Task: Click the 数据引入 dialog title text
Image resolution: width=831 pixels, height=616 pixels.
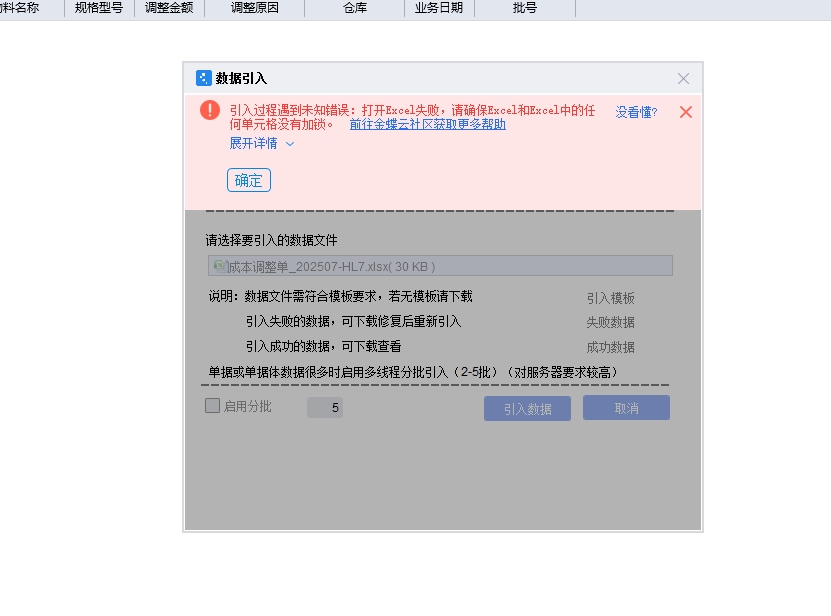Action: pos(241,78)
